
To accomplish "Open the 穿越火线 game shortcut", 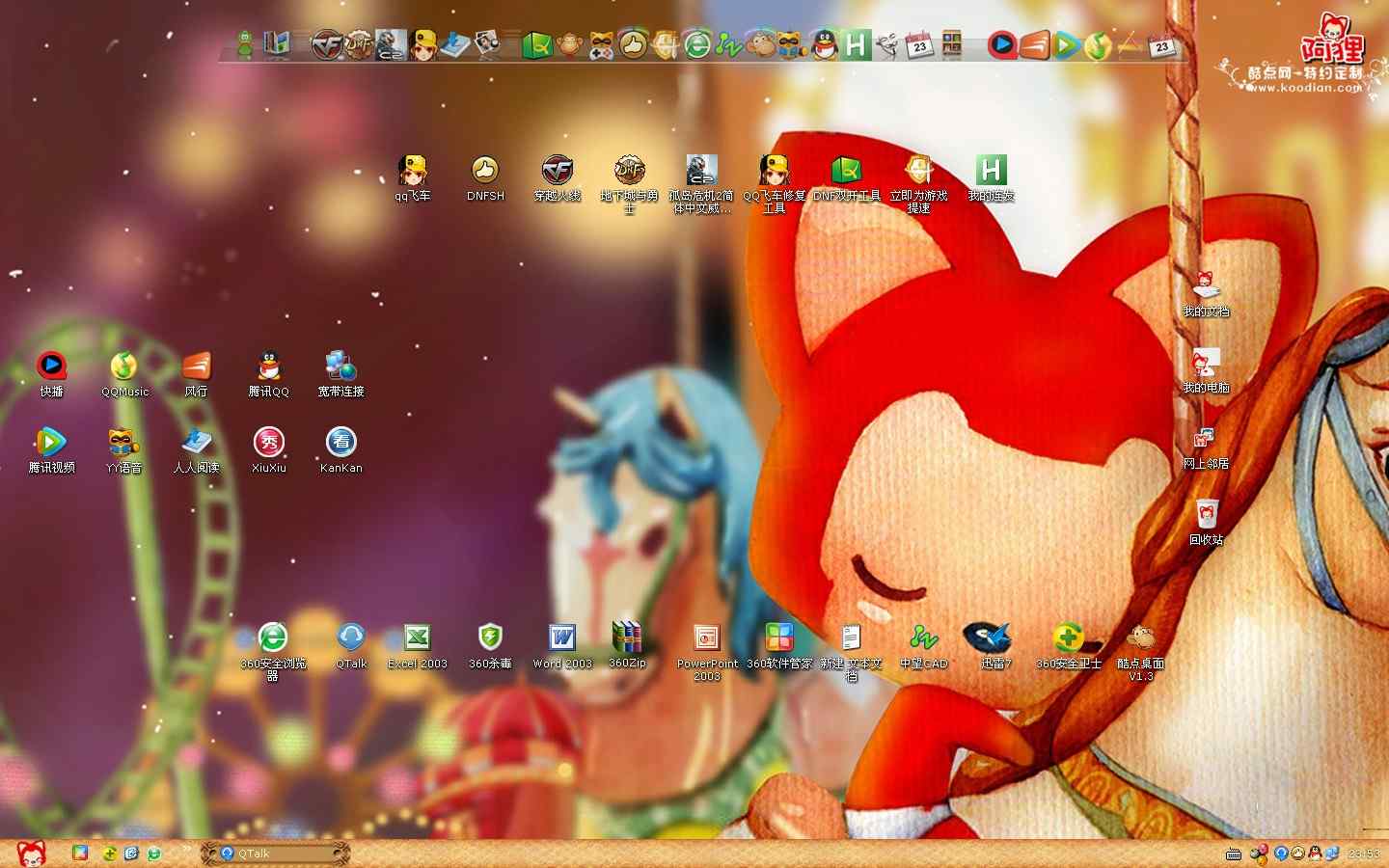I will click(x=558, y=178).
